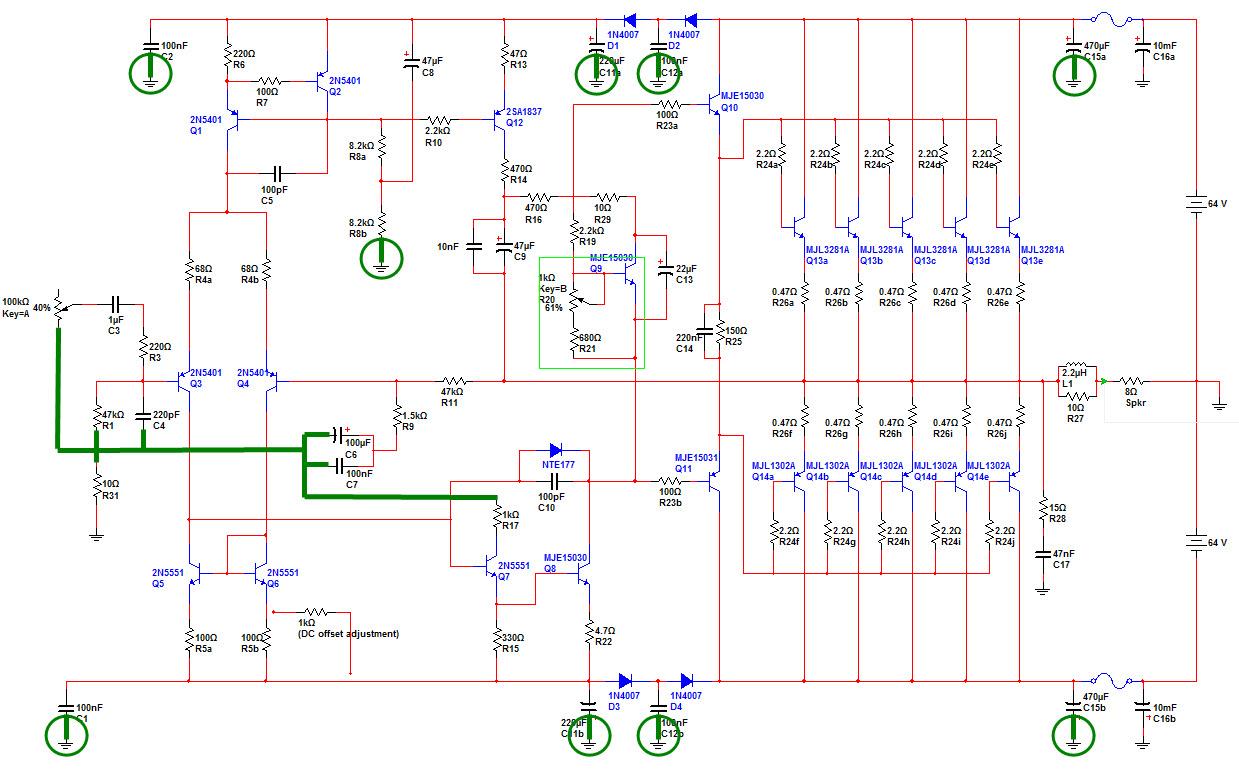Select the Q2 2N5401 transistor symbol
This screenshot has height=770, width=1239.
(x=321, y=81)
